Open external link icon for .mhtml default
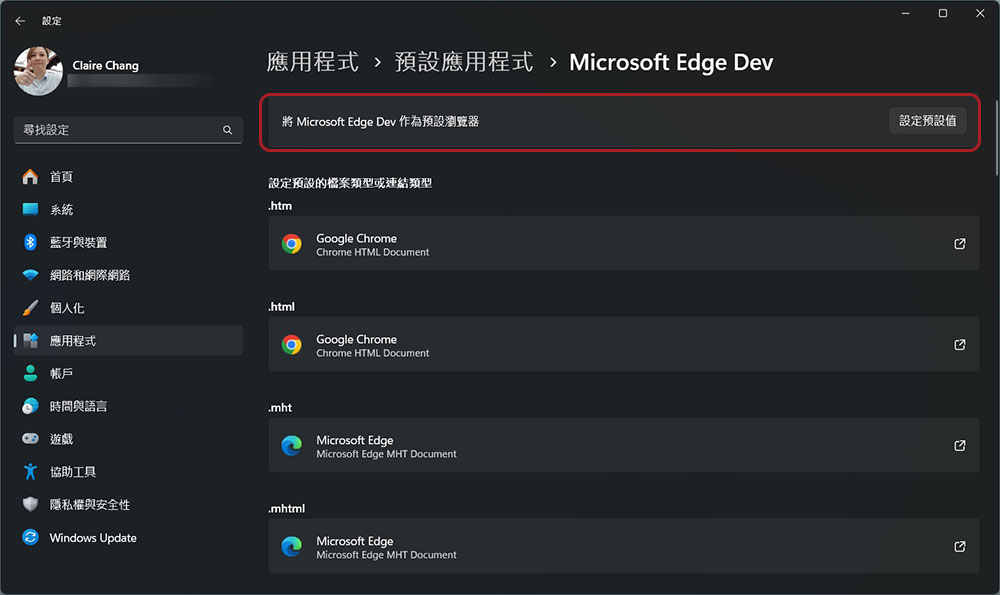Screen dimensions: 1000x595 click(959, 547)
